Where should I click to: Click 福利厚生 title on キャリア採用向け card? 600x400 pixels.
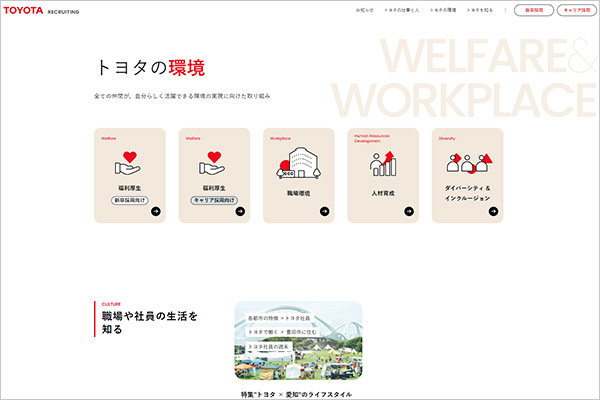coord(214,188)
